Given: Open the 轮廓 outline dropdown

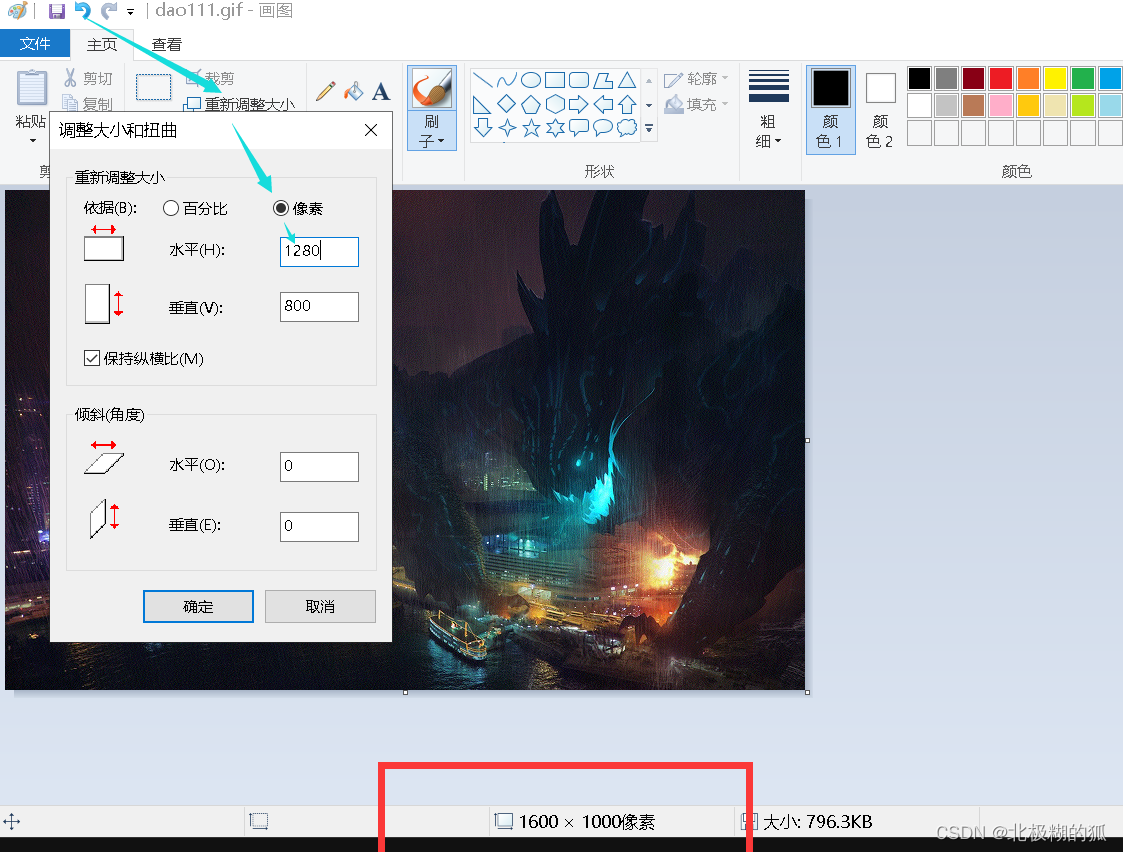Looking at the screenshot, I should click(x=696, y=79).
